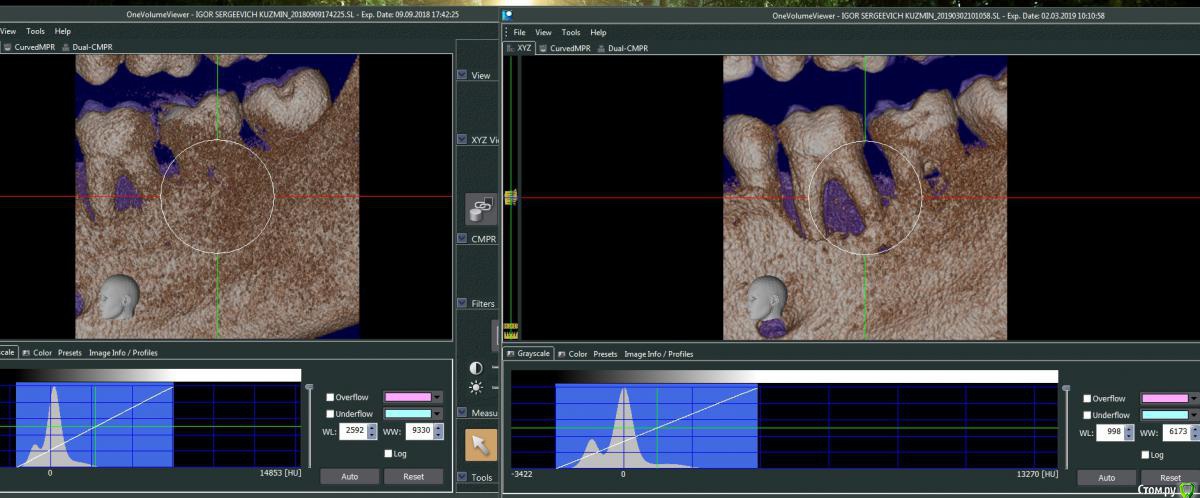Click the contrast half-circle icon
This screenshot has width=1200, height=498.
pos(475,368)
